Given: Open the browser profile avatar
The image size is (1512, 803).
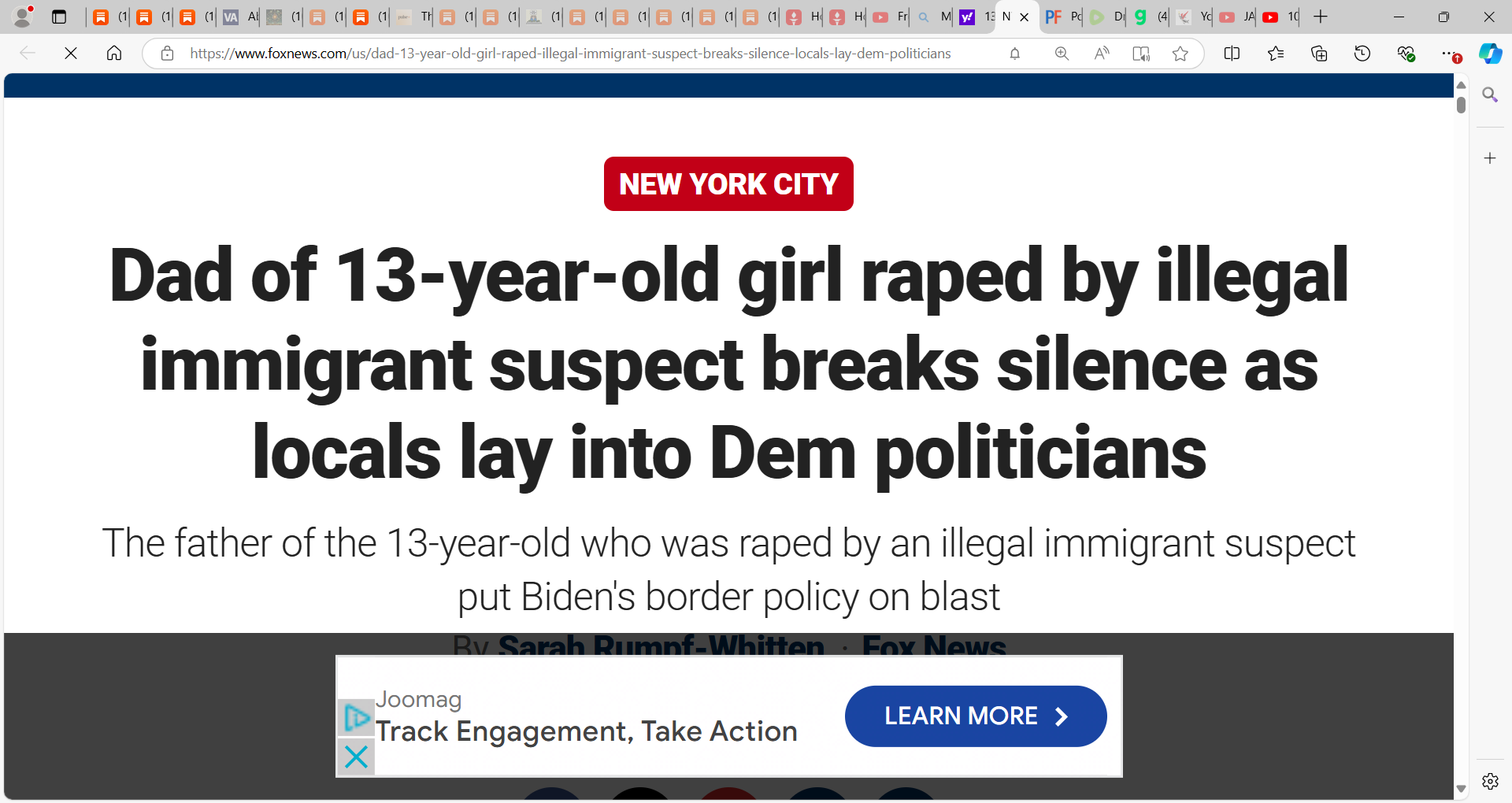Looking at the screenshot, I should click(24, 17).
